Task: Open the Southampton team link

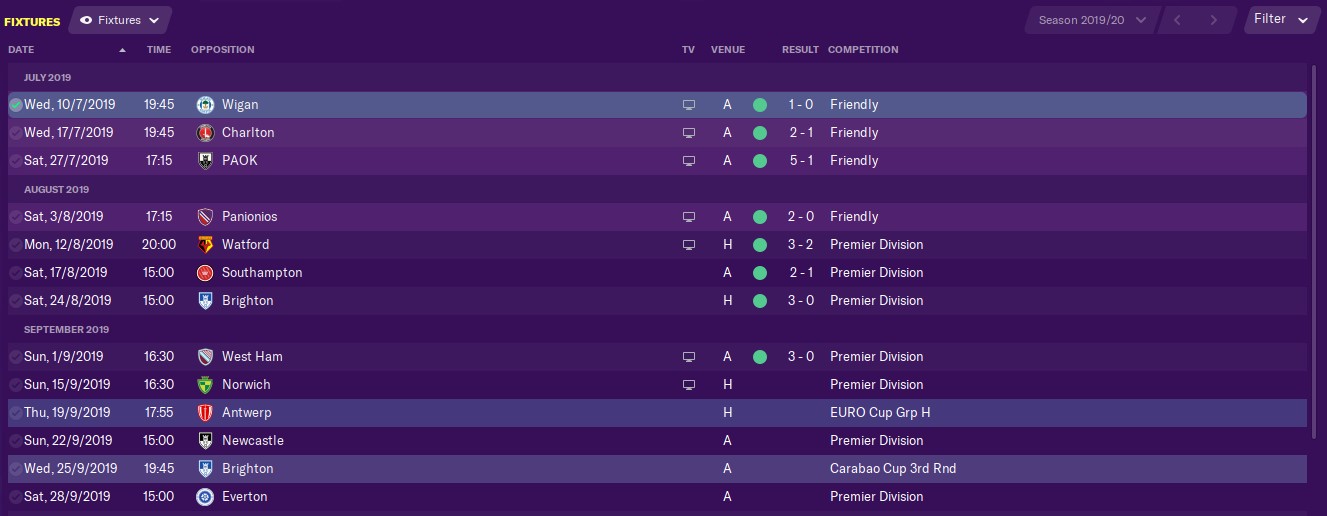Action: click(262, 273)
